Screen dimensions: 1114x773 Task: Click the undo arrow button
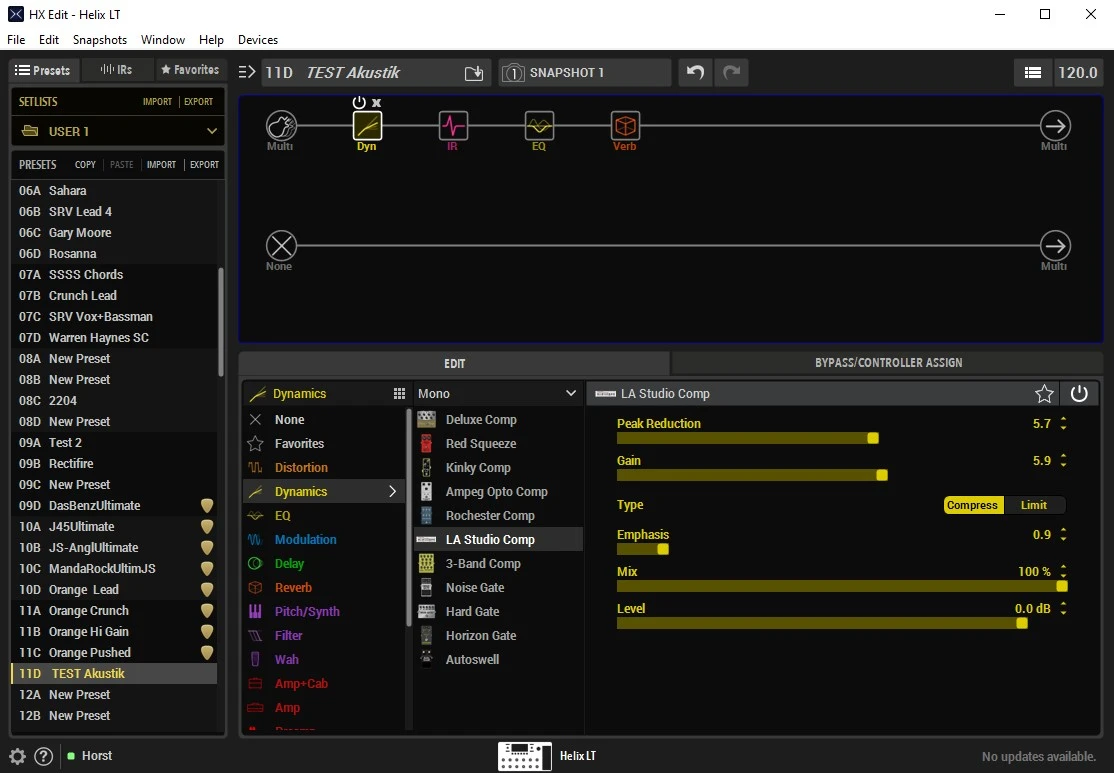click(x=695, y=73)
